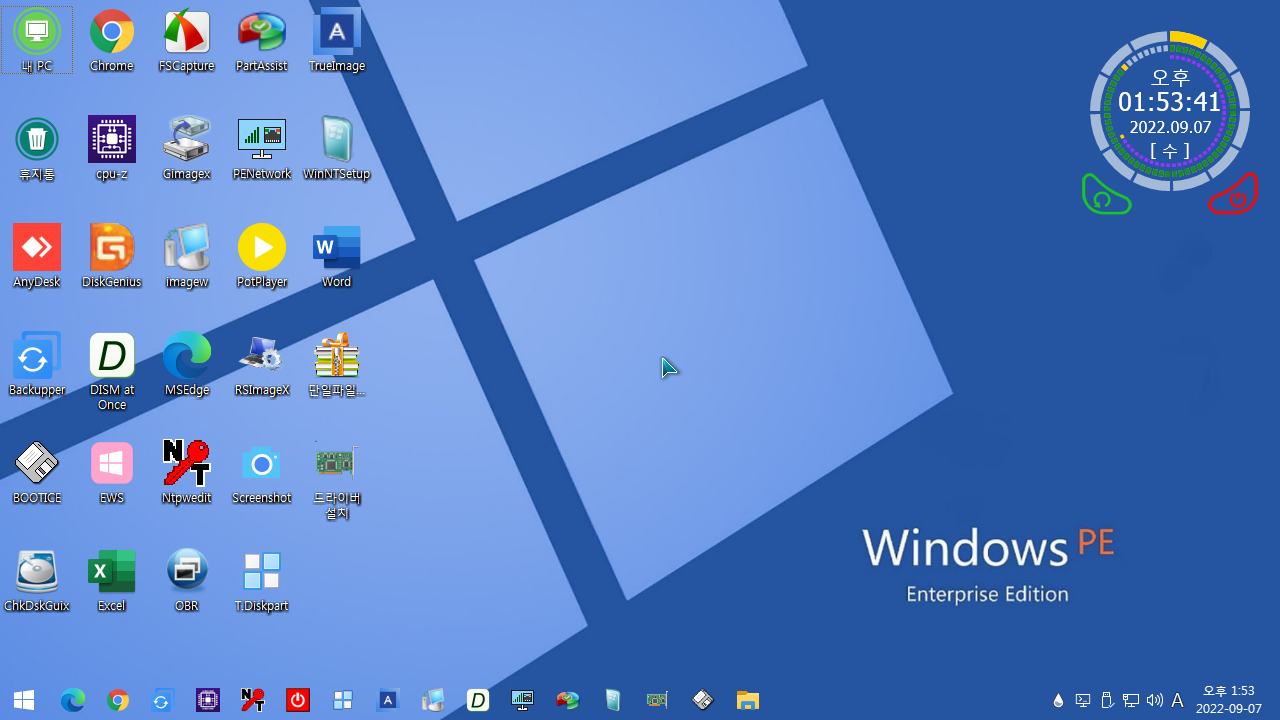Open the DISM at Once desktop icon
Viewport: 1280px width, 720px height.
[112, 371]
